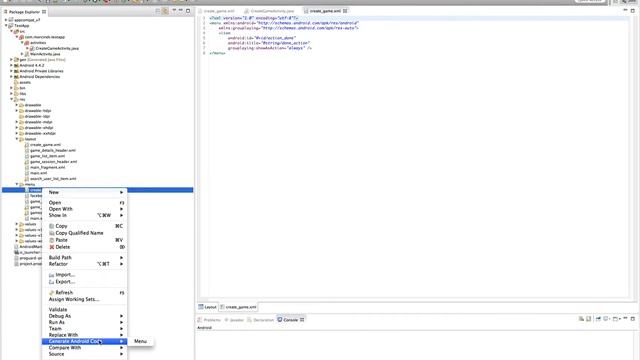Click Import icon in context menu
640x360 pixels.
pos(51,275)
